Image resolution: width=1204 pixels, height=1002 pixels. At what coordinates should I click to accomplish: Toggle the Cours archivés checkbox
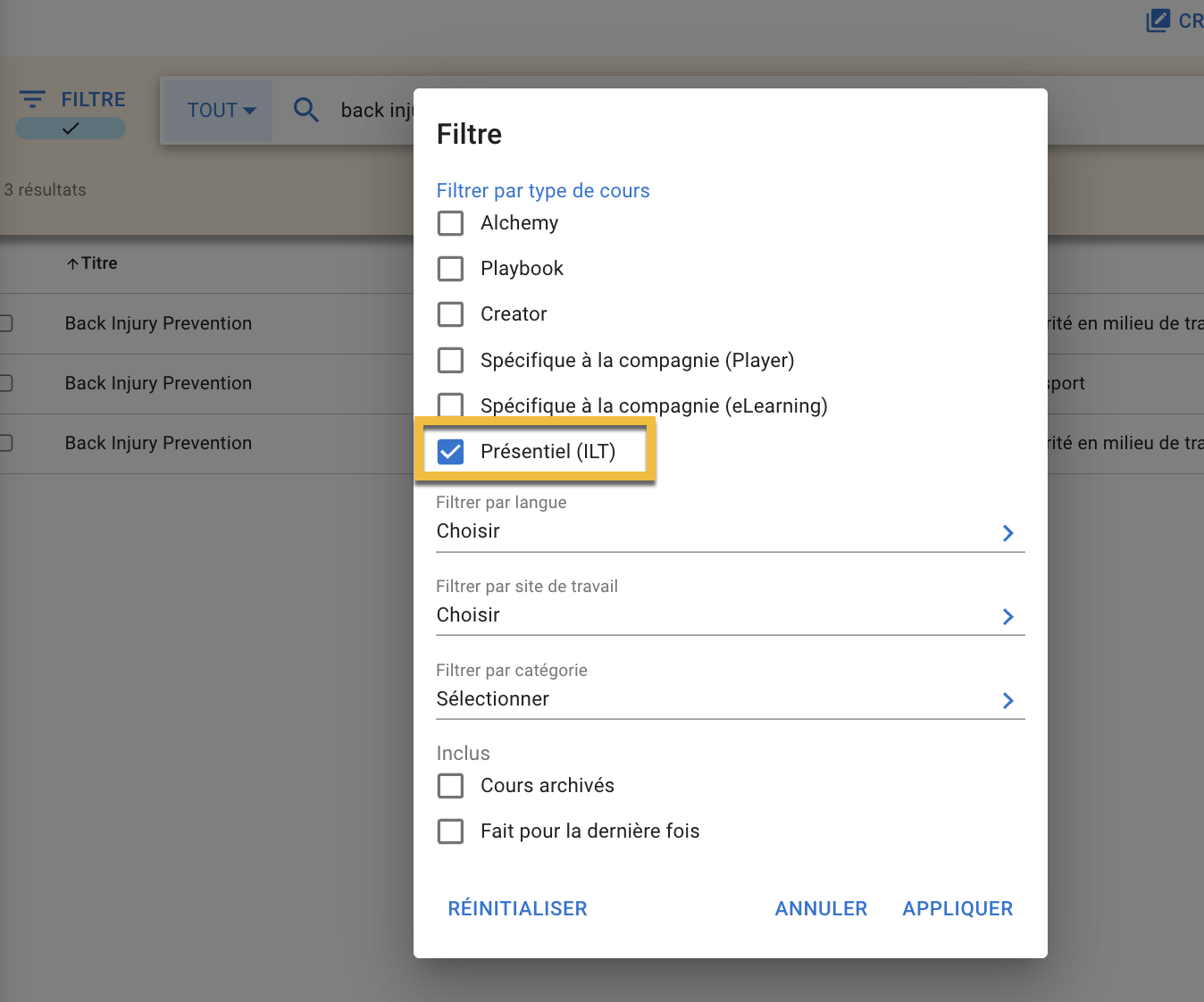tap(451, 786)
